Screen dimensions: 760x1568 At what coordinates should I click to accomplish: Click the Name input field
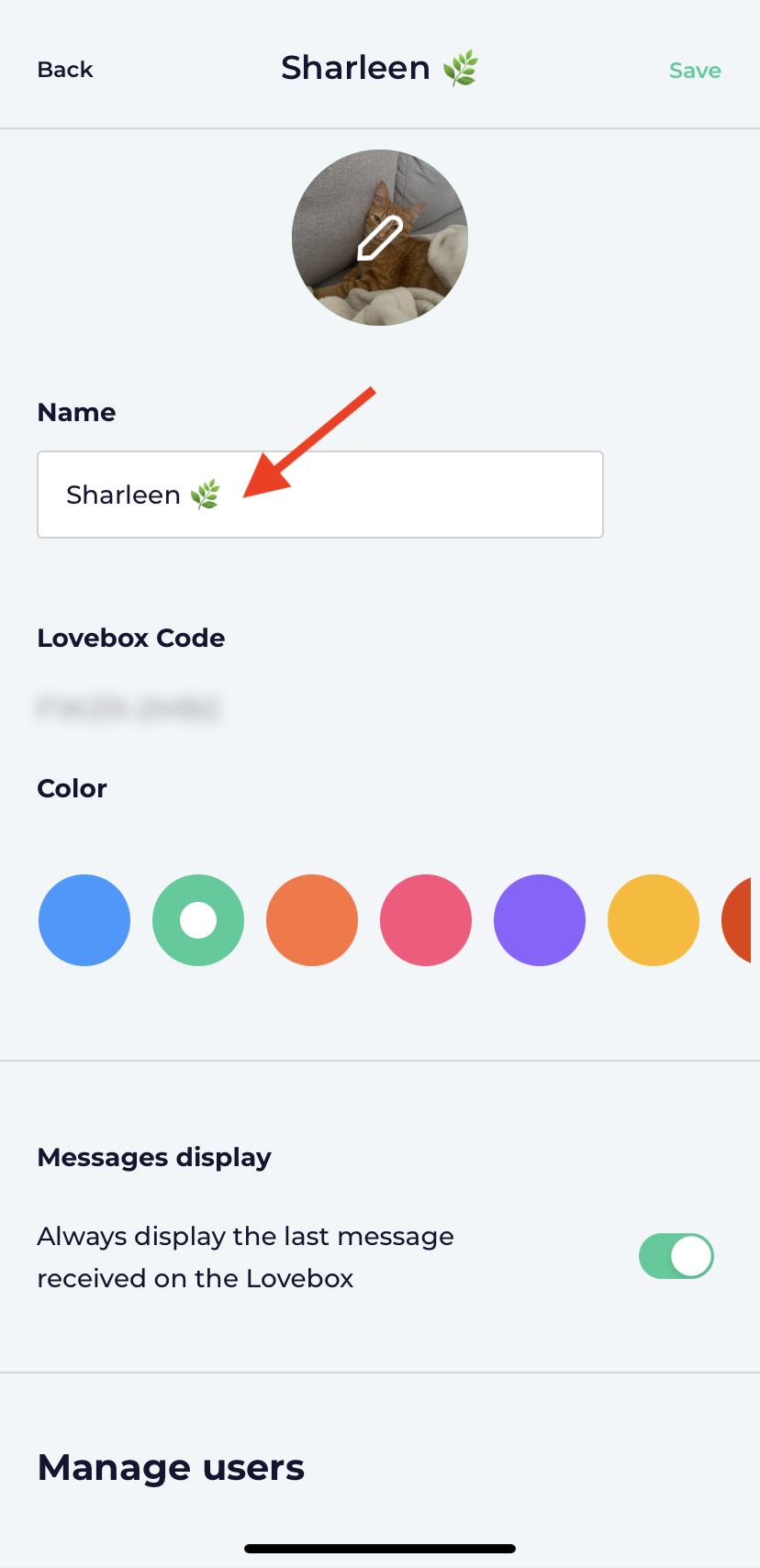[320, 495]
